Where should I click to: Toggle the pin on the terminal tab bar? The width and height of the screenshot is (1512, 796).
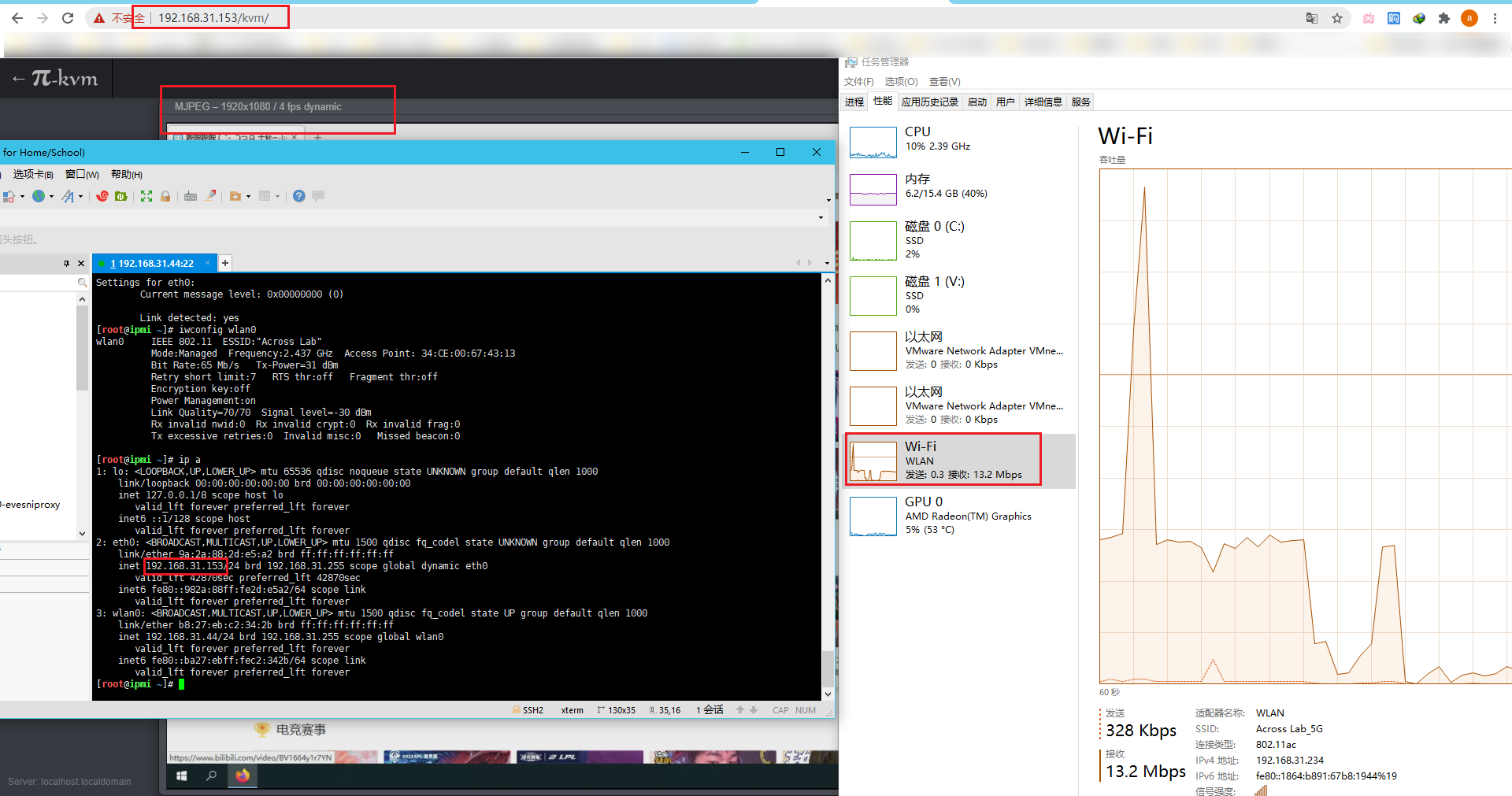pyautogui.click(x=66, y=263)
